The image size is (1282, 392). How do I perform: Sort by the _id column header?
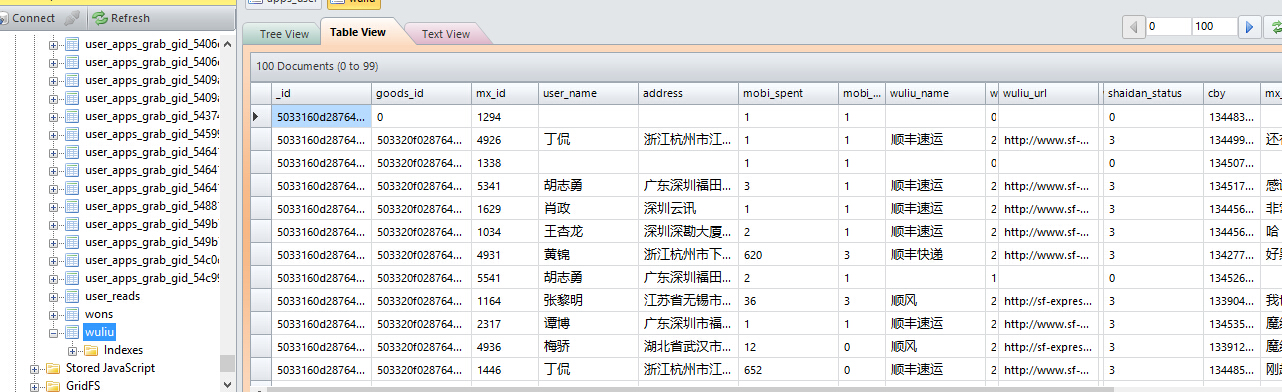coord(321,93)
